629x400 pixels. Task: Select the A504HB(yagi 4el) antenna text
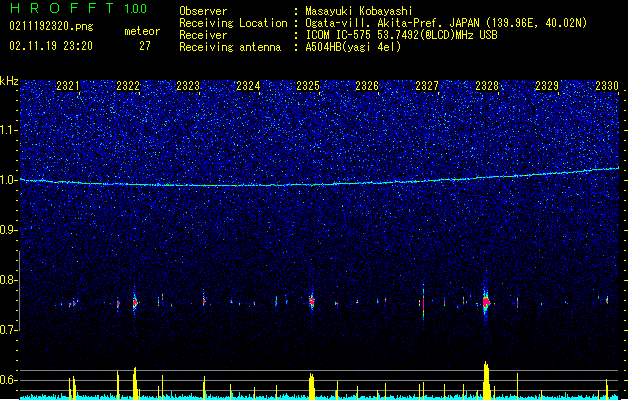pyautogui.click(x=353, y=47)
